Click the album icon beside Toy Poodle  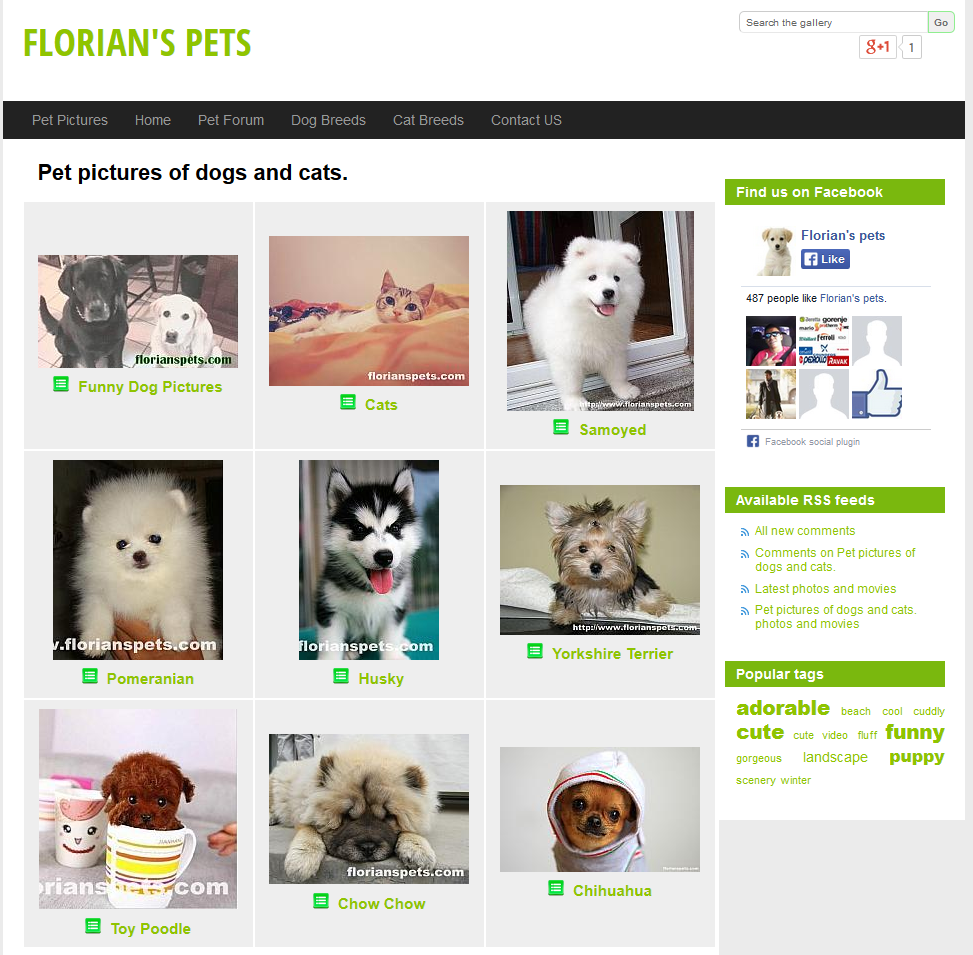point(93,926)
